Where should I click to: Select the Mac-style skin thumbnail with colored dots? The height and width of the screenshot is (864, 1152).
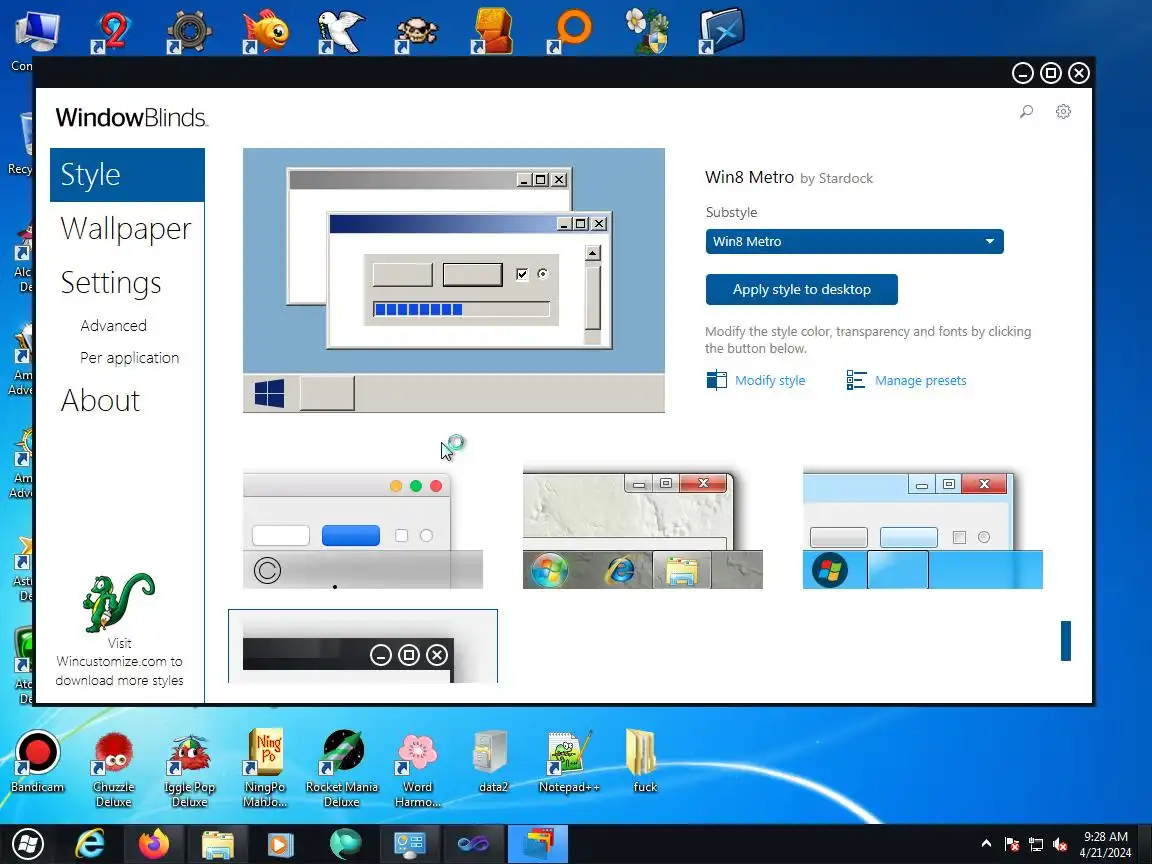[x=363, y=530]
